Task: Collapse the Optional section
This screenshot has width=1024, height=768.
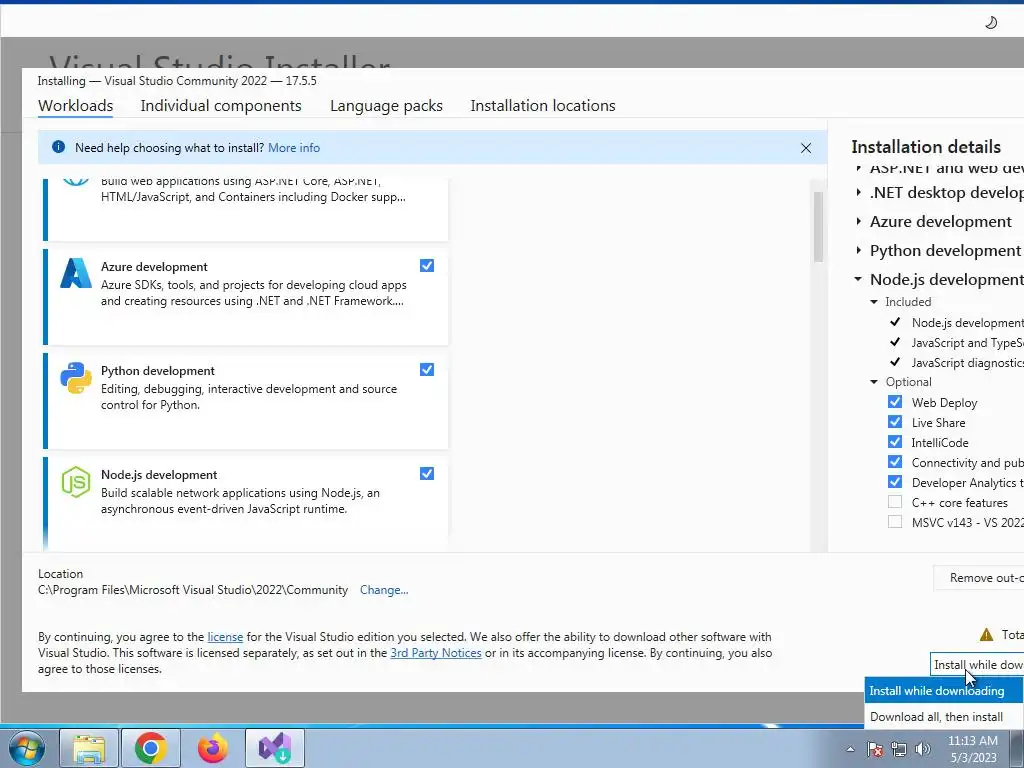Action: [874, 382]
